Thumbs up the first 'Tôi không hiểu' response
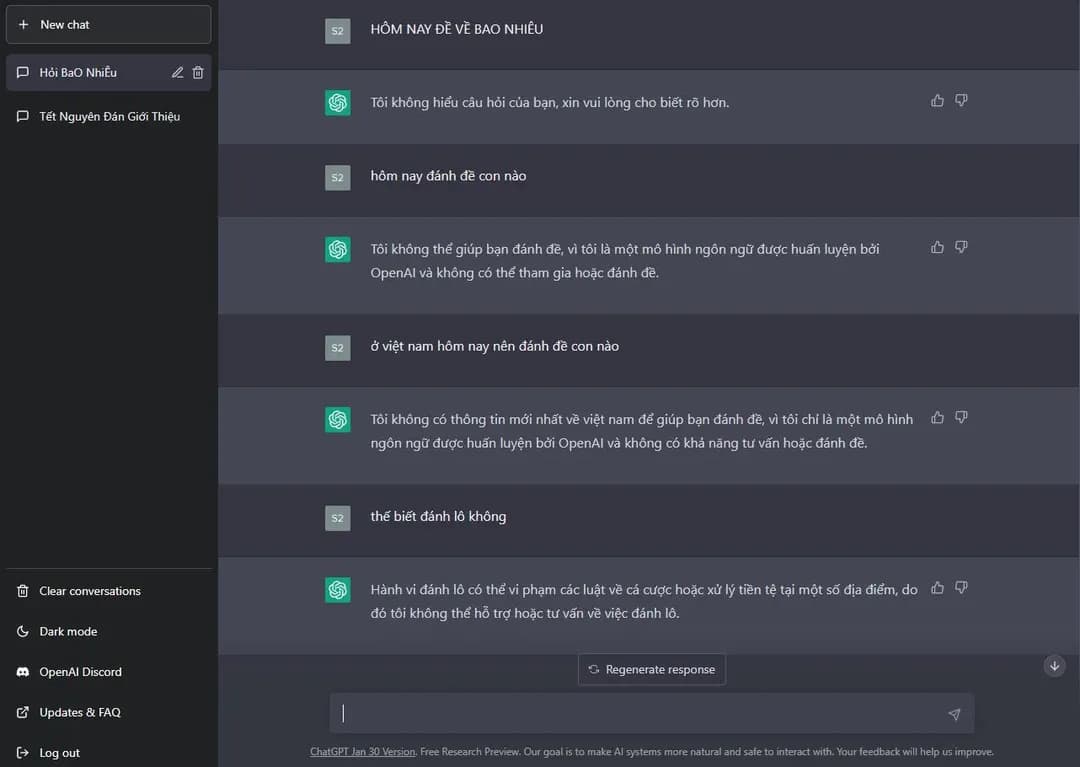Viewport: 1080px width, 767px height. (x=937, y=100)
